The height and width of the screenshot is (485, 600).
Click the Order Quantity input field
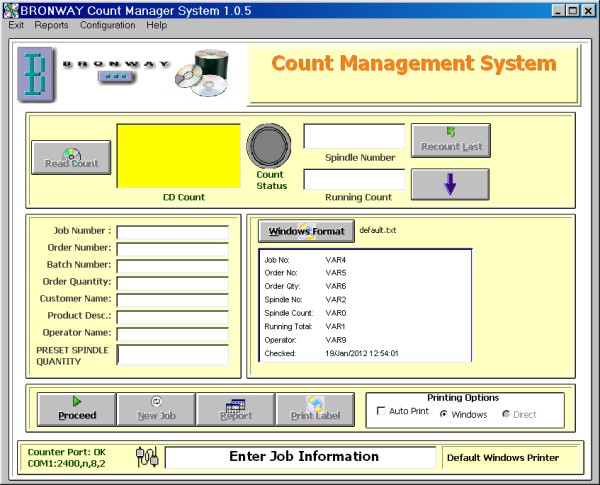[x=173, y=283]
